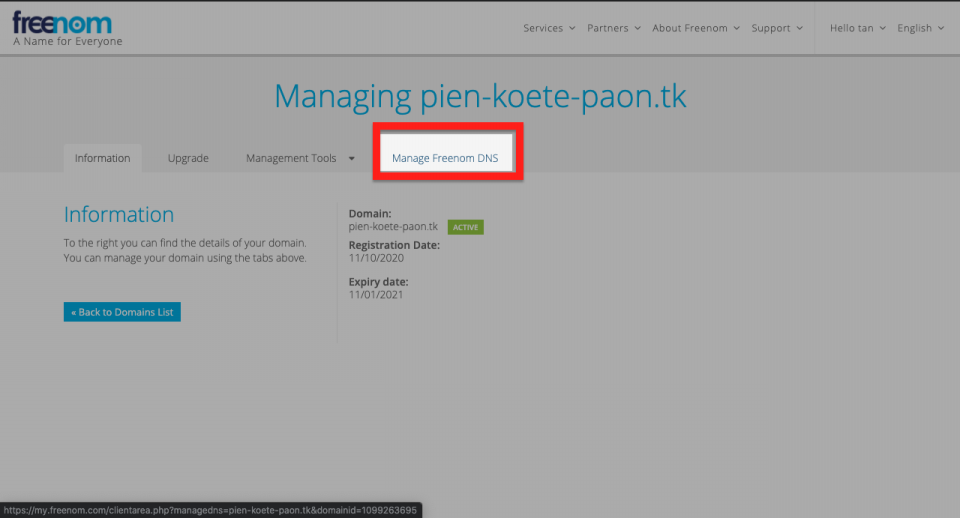Screen dimensions: 960x518
Task: Change language via the English dropdown
Action: pyautogui.click(x=921, y=28)
